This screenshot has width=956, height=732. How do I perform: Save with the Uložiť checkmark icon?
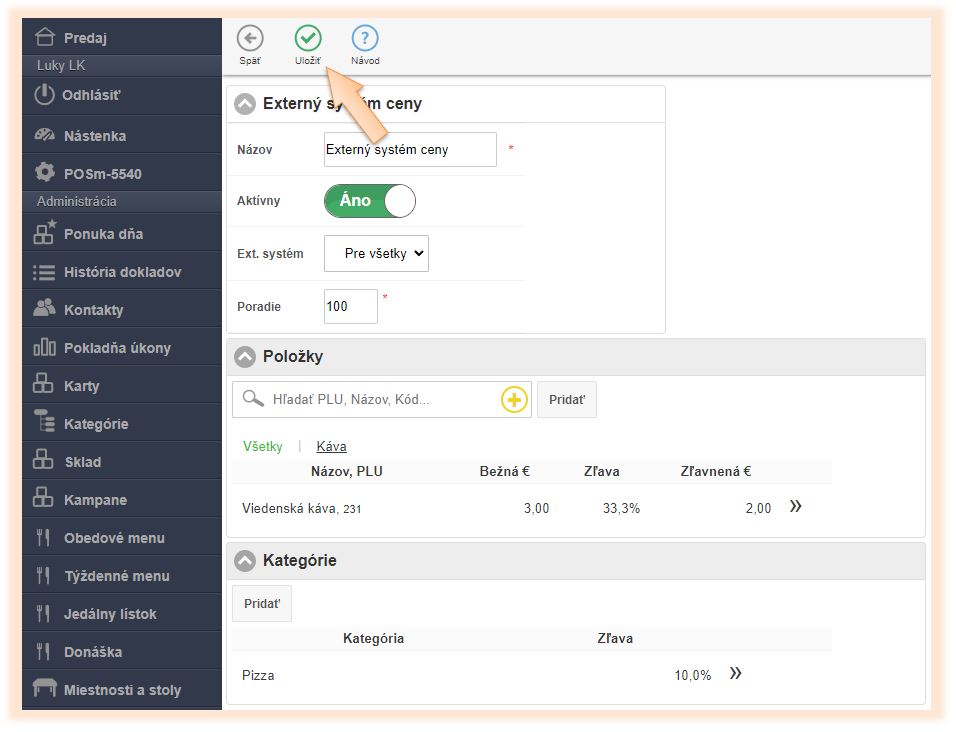(308, 39)
